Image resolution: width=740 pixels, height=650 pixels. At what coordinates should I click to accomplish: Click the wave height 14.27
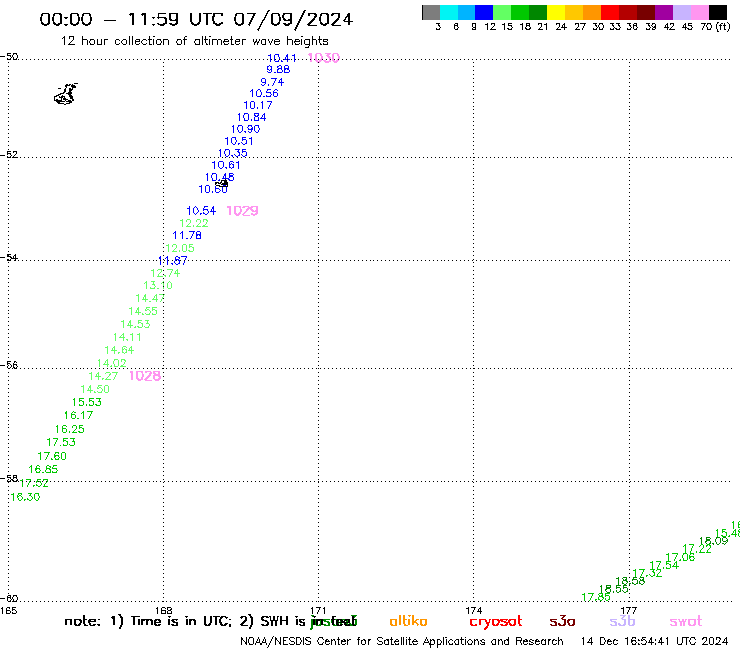pyautogui.click(x=103, y=376)
